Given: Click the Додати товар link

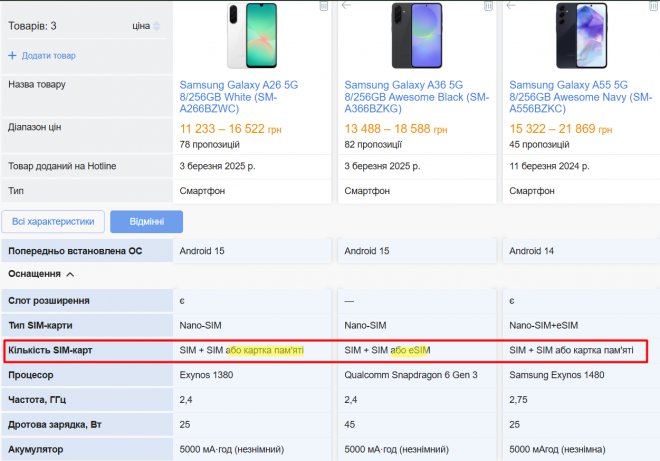Looking at the screenshot, I should (x=49, y=55).
